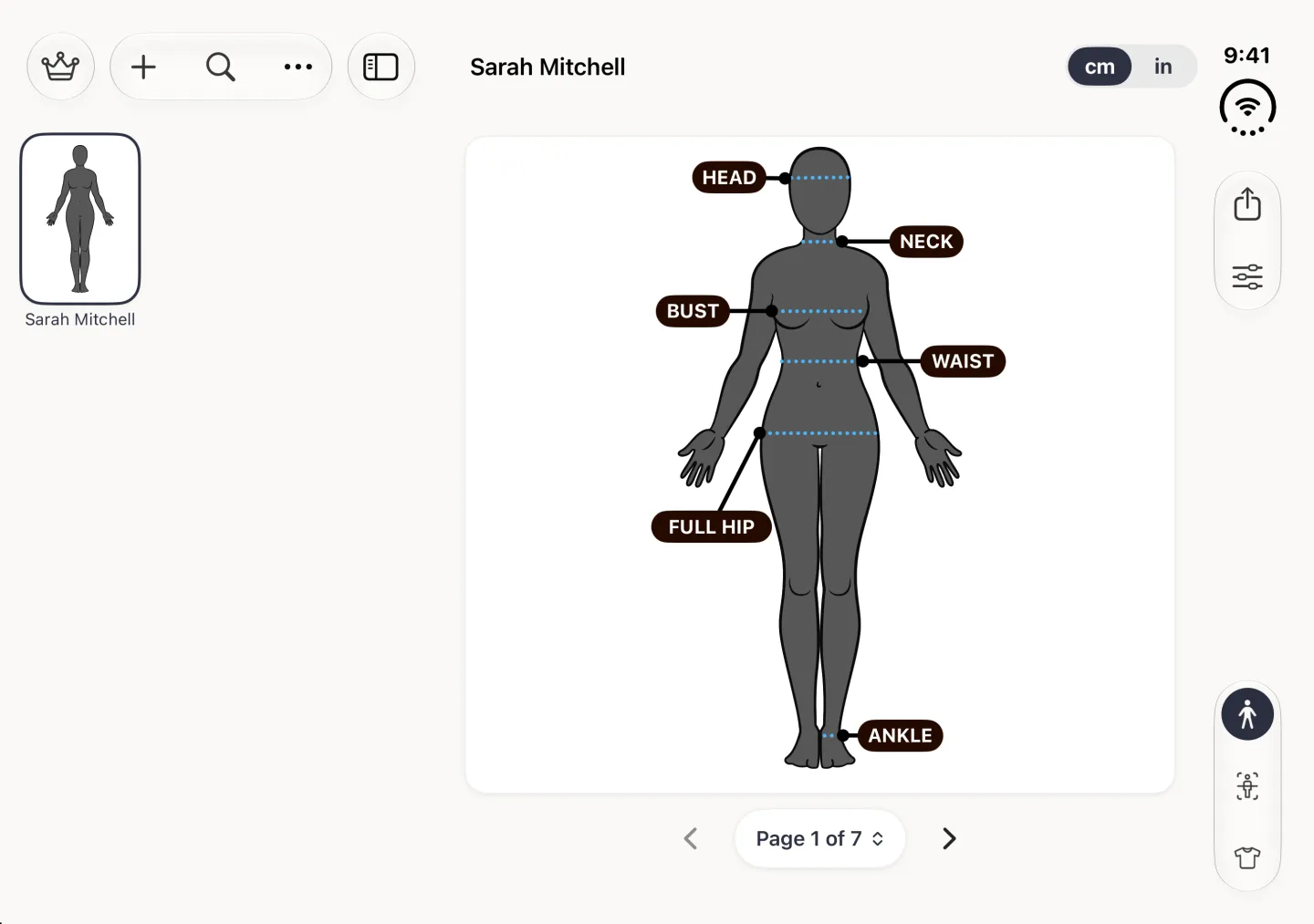Add a new profile with plus icon

coord(143,67)
